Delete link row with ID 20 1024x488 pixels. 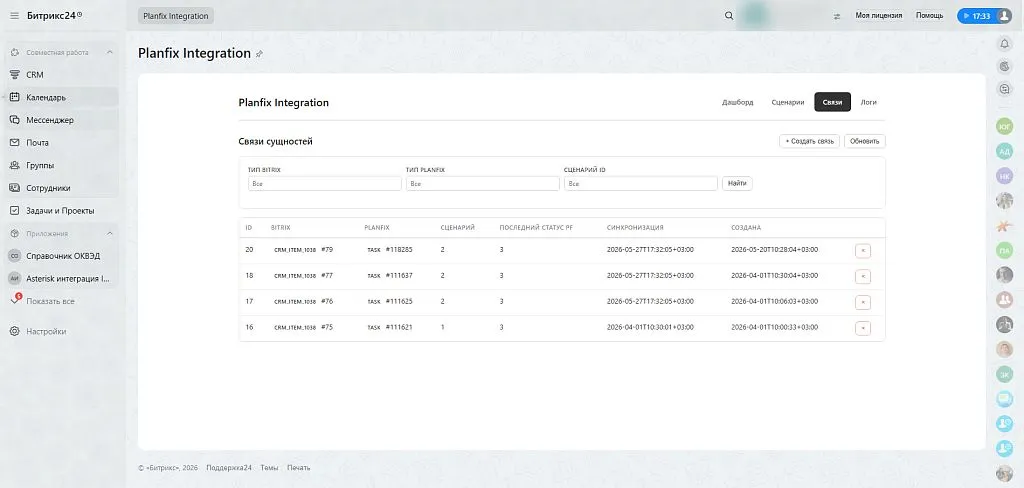point(863,251)
